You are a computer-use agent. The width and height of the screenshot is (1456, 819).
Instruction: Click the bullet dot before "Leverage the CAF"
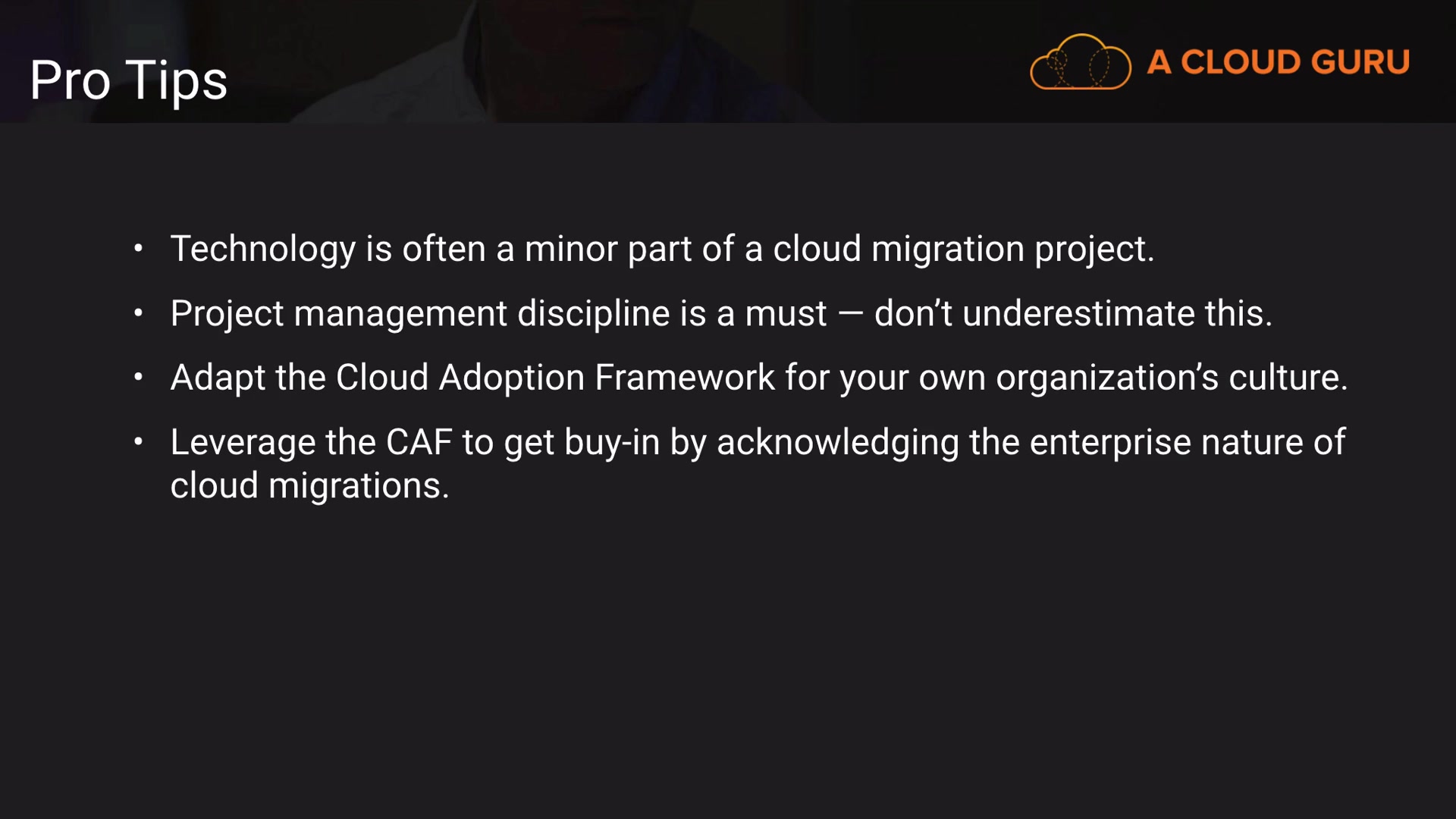pyautogui.click(x=138, y=441)
